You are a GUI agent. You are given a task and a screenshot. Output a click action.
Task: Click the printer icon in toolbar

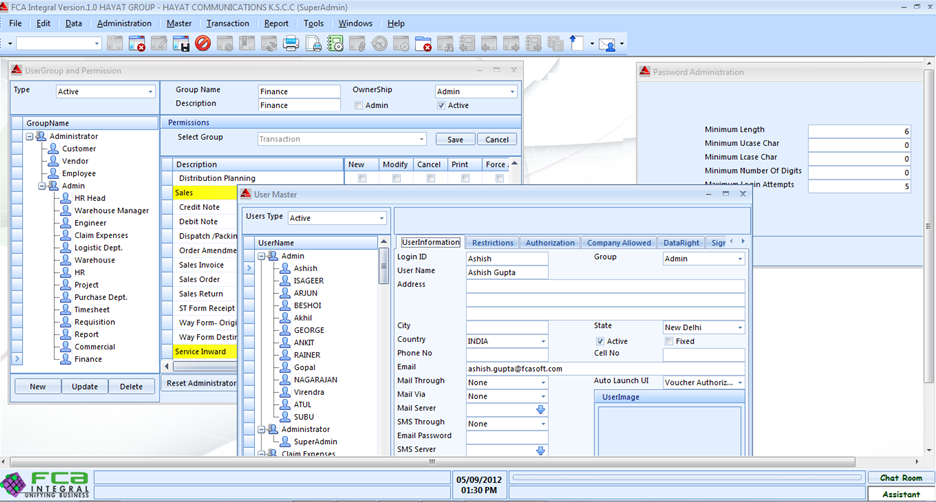click(x=291, y=44)
